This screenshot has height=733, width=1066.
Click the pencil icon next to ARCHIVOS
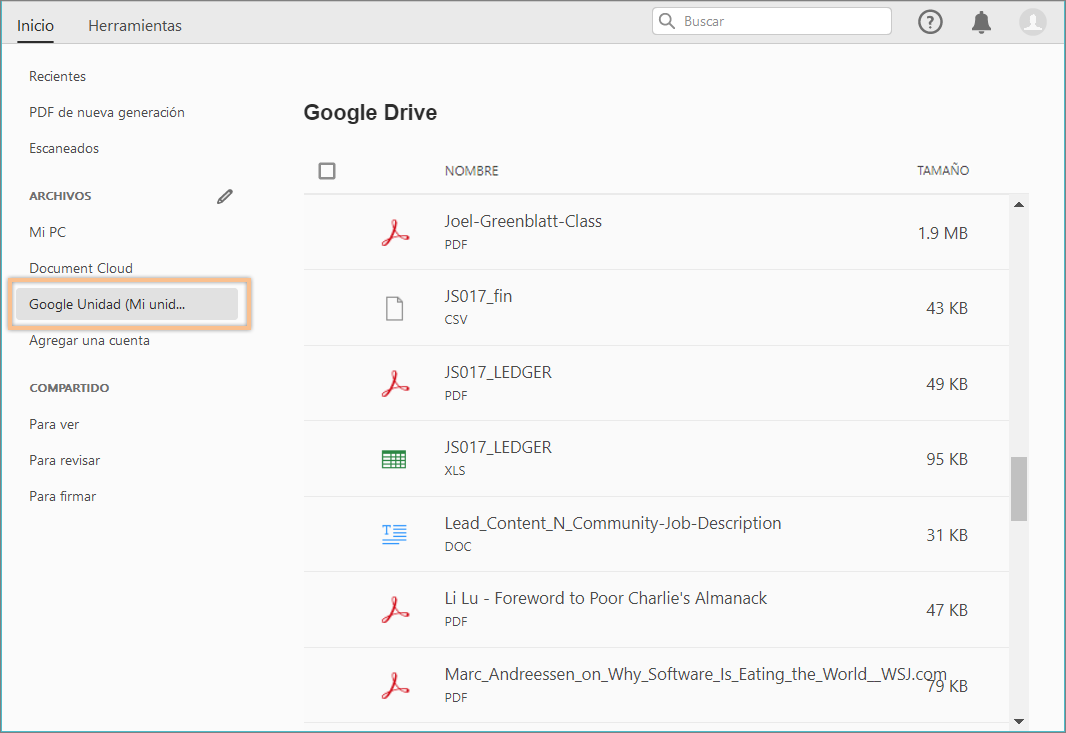[x=225, y=196]
